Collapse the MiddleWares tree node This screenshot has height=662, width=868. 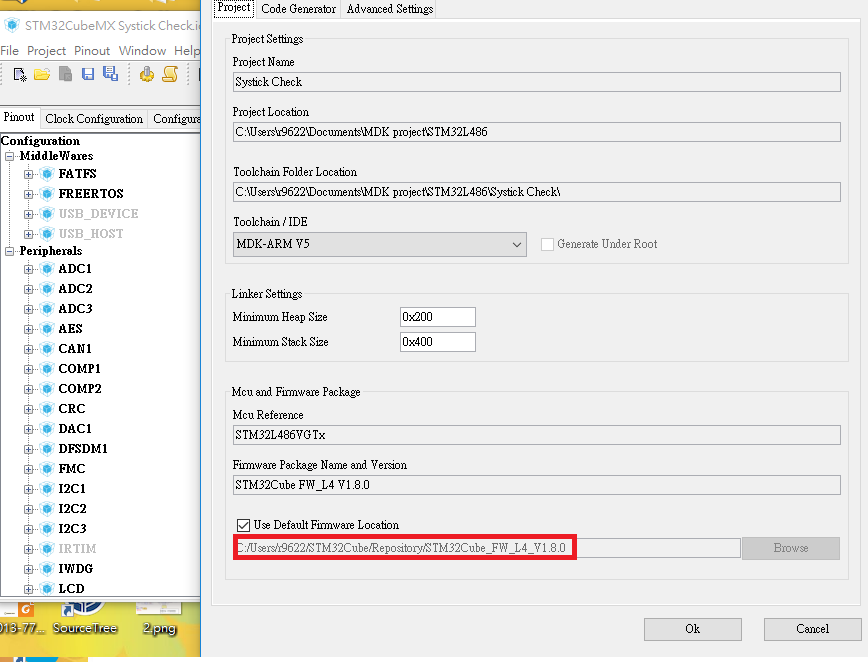(9, 156)
